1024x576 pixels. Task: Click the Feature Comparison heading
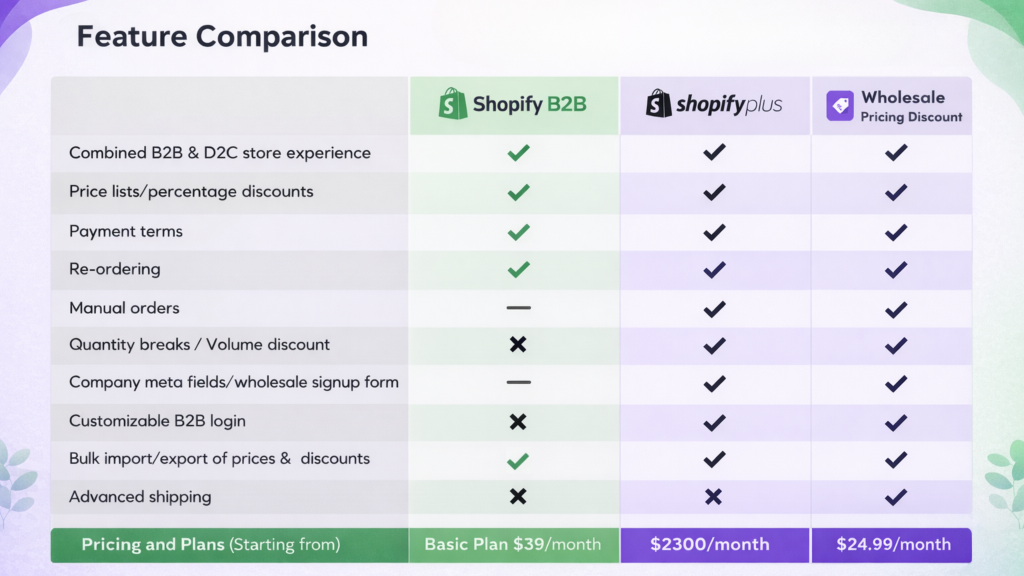(222, 37)
